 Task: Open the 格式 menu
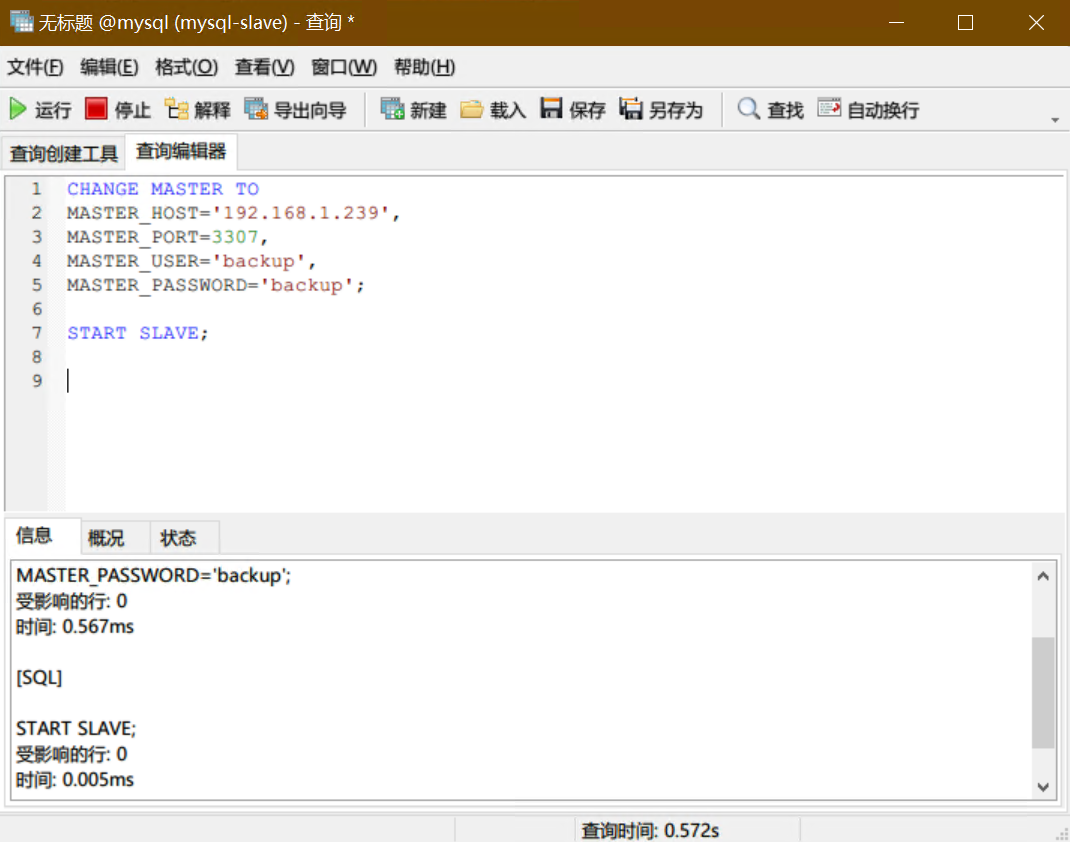pos(186,67)
